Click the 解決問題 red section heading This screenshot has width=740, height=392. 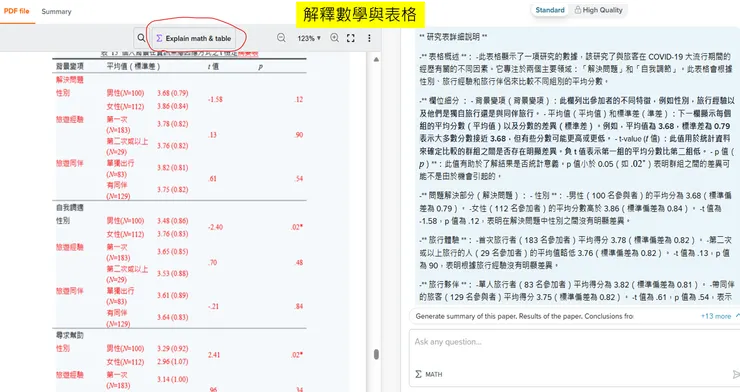pyautogui.click(x=69, y=80)
